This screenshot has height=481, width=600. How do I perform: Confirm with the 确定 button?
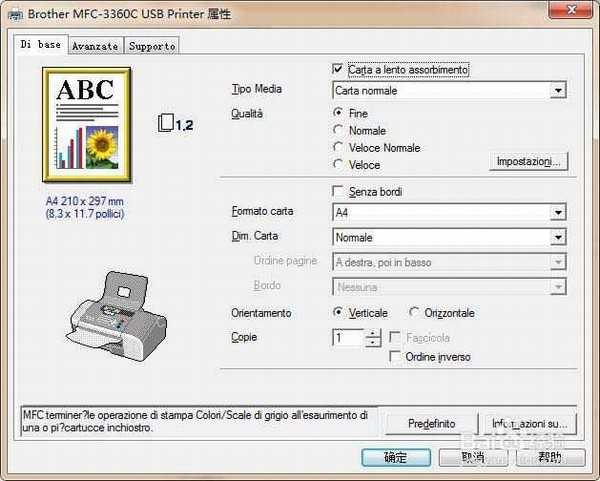pos(395,458)
